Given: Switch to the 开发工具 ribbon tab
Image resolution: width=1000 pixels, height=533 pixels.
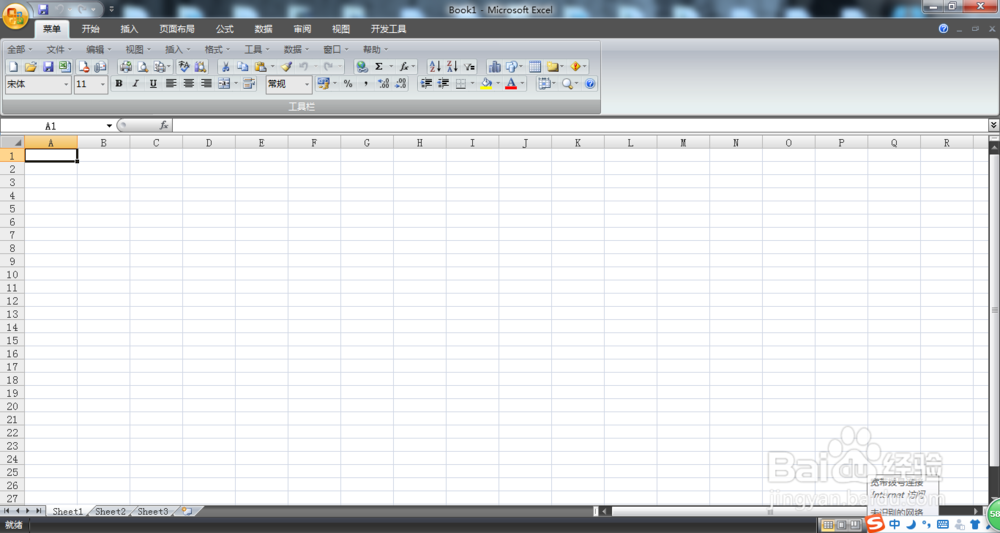Looking at the screenshot, I should [x=388, y=29].
